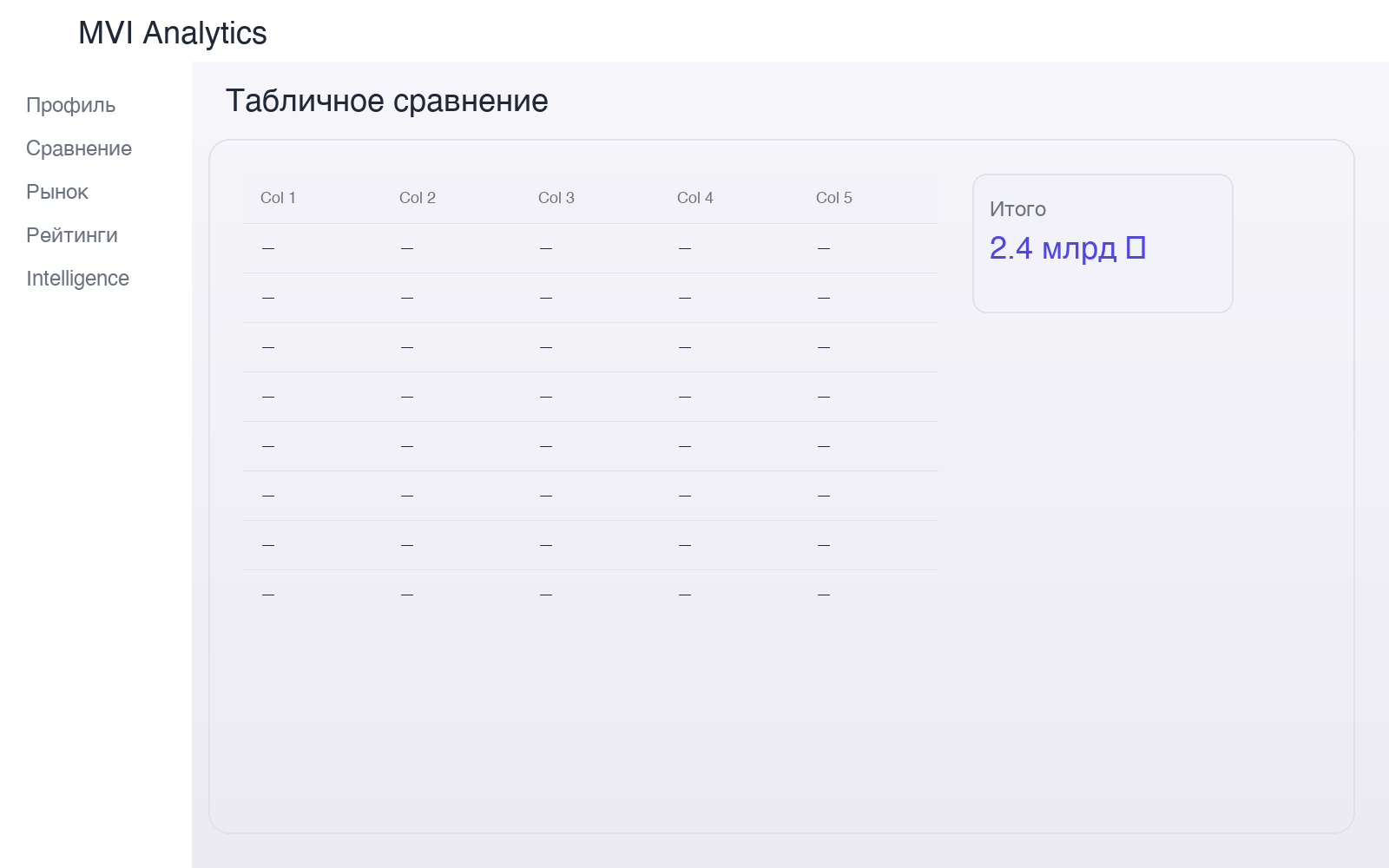Click the Табличное сравнение heading
Screen dimensions: 1389x868
point(387,101)
